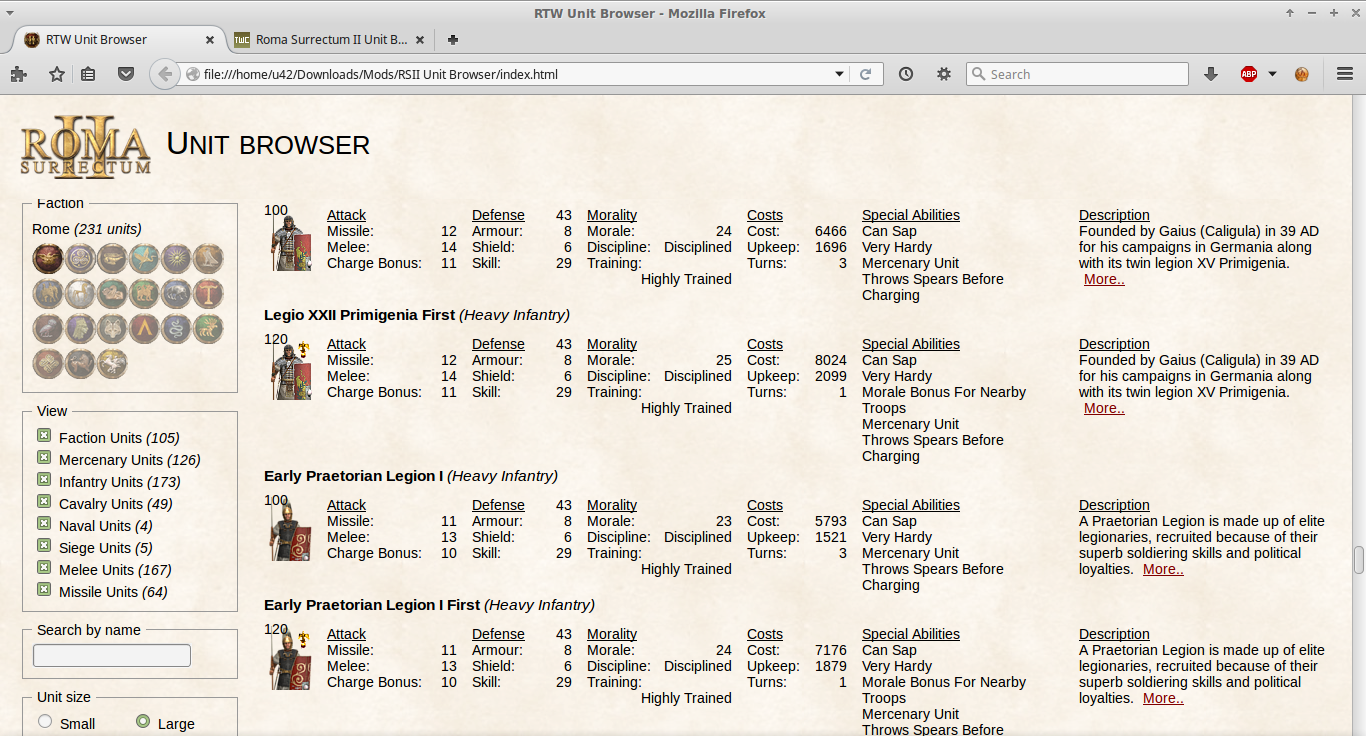The width and height of the screenshot is (1366, 736).
Task: Click 'Rome (231 units)' faction label
Action: point(87,229)
